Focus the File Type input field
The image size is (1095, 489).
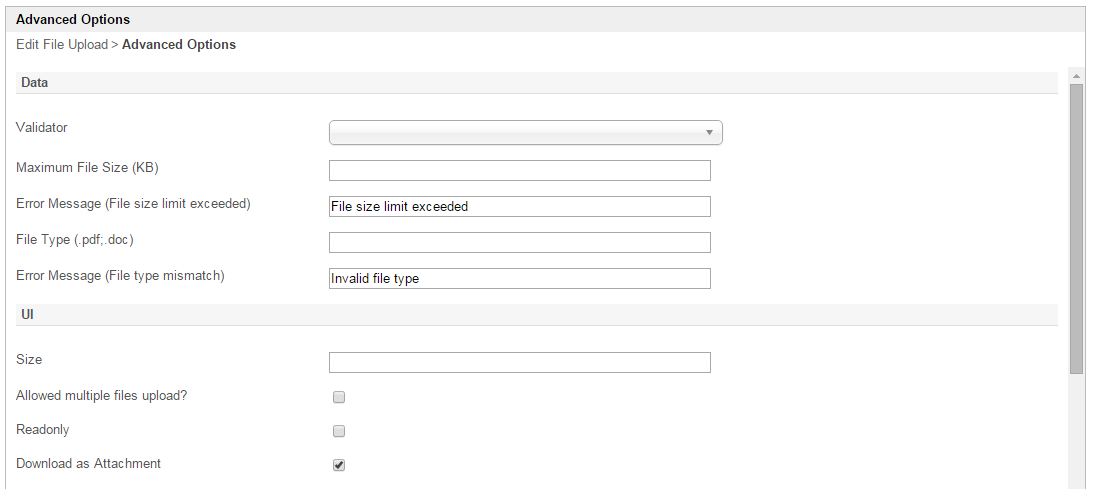[x=519, y=242]
